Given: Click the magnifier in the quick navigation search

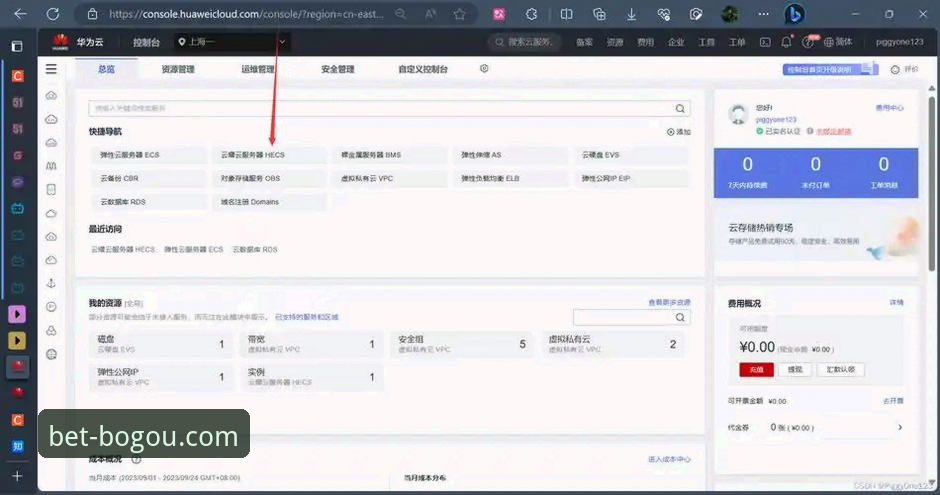Looking at the screenshot, I should pyautogui.click(x=680, y=108).
